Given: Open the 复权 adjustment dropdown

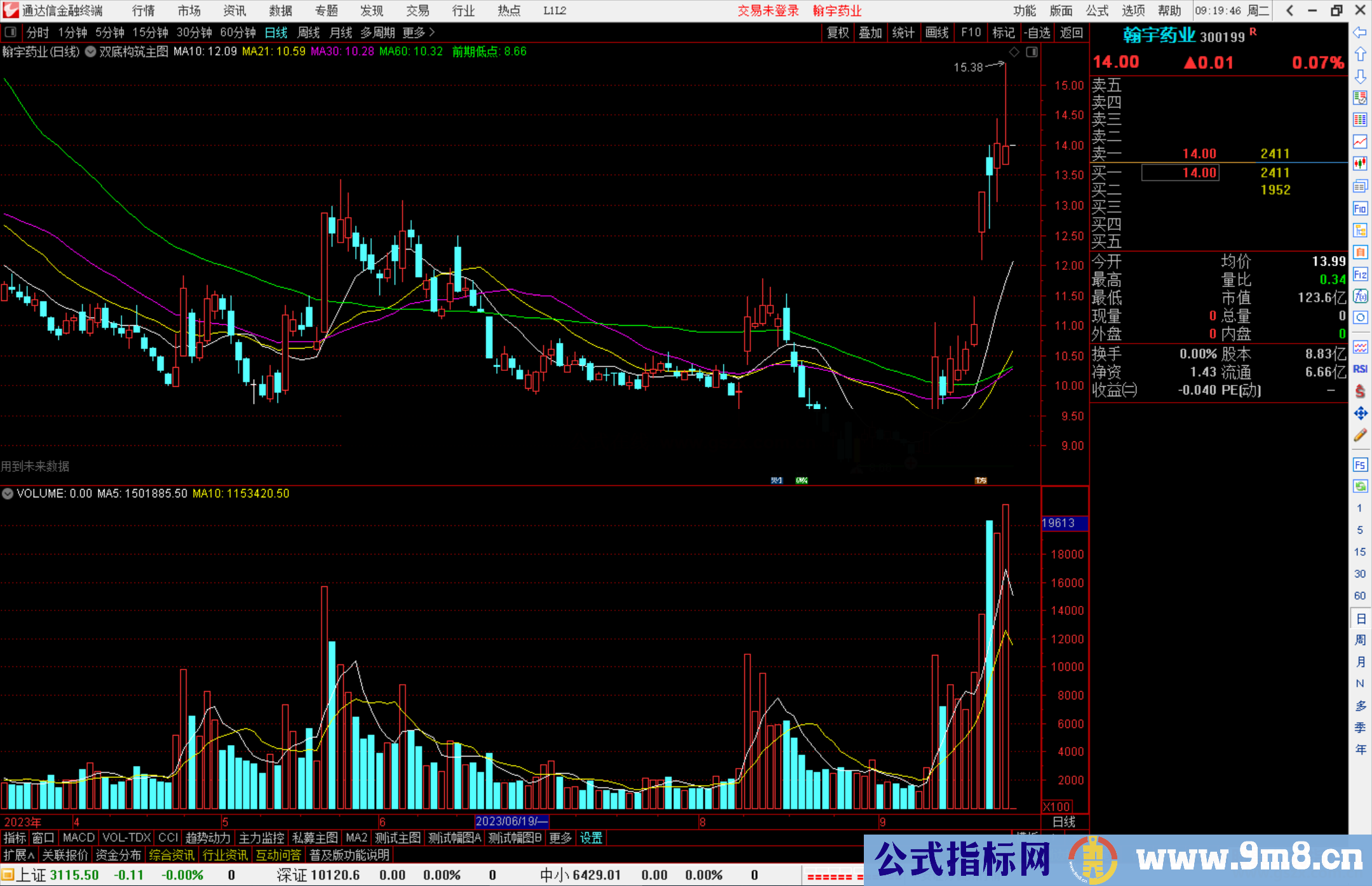Looking at the screenshot, I should click(838, 32).
